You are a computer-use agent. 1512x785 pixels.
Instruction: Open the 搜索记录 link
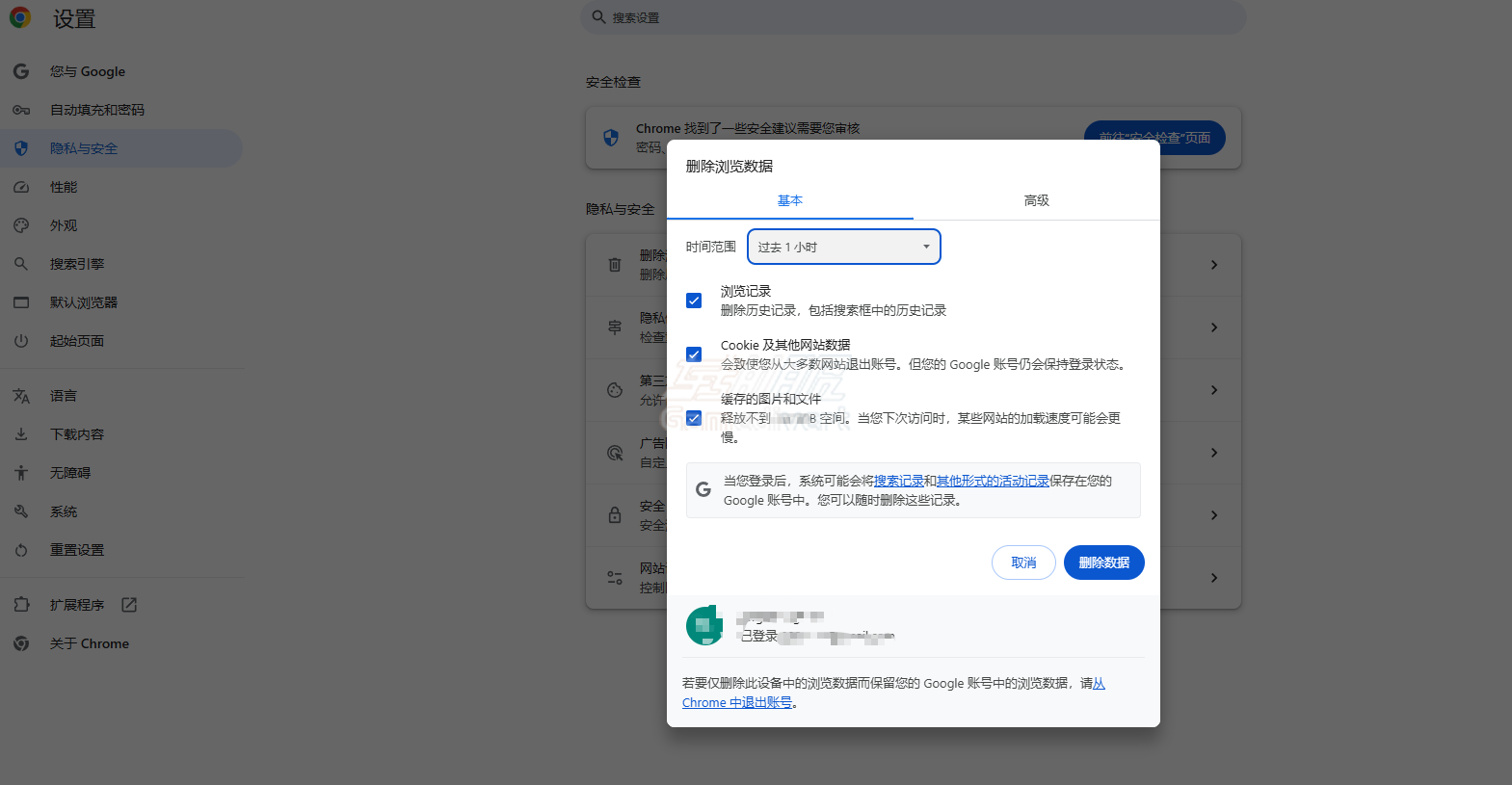click(x=899, y=481)
